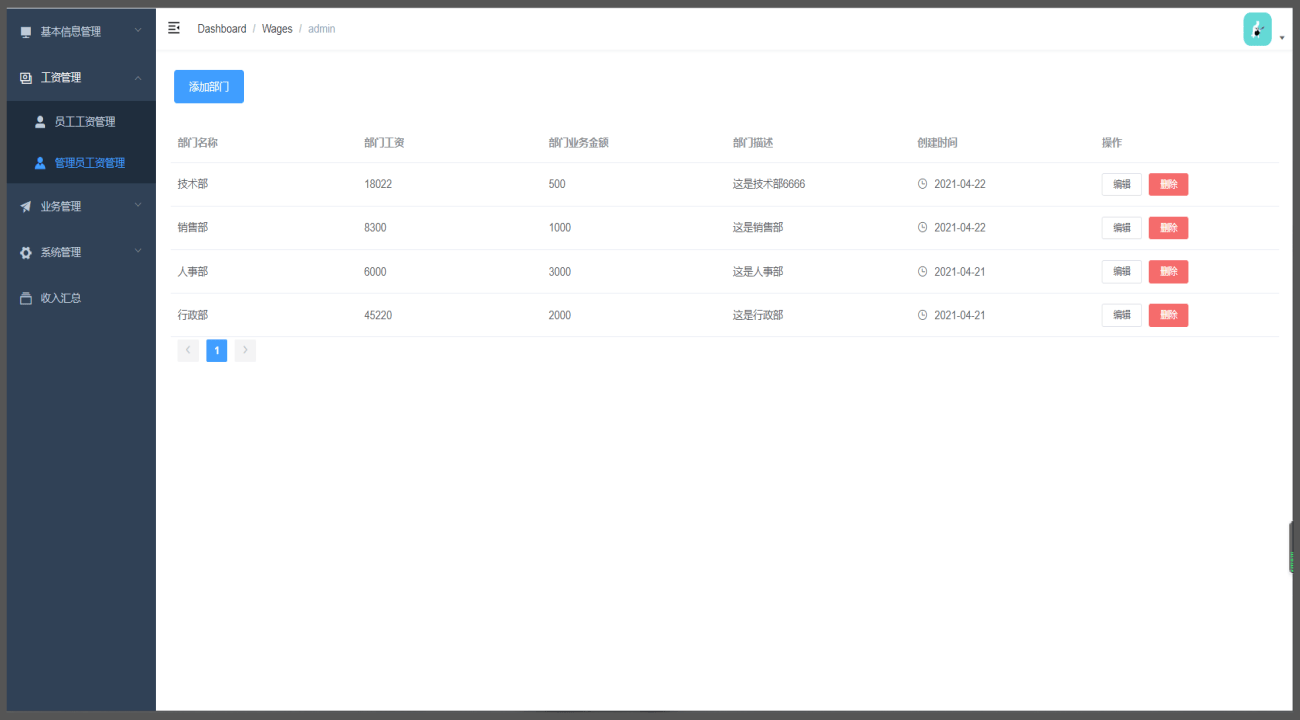
Task: Expand the 业务管理 submenu
Action: 70,206
